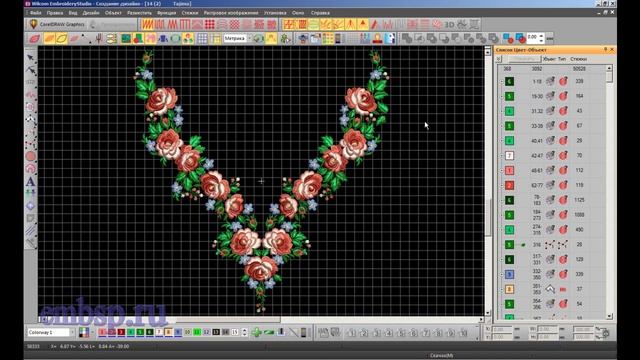Click the green tree icon after Метрика
This screenshot has width=640, height=360.
285,39
